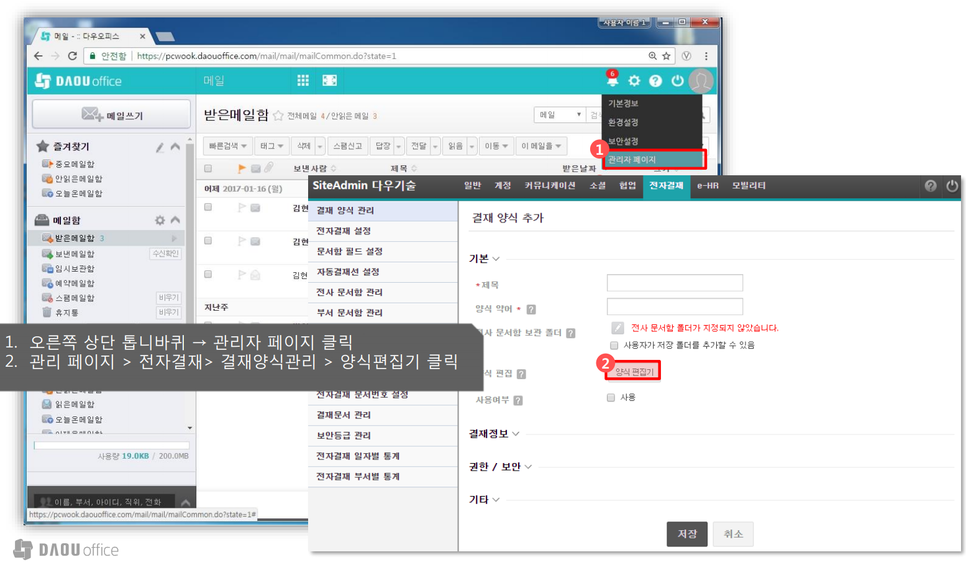
Task: Click the mailbox usage progress bar
Action: click(x=112, y=445)
